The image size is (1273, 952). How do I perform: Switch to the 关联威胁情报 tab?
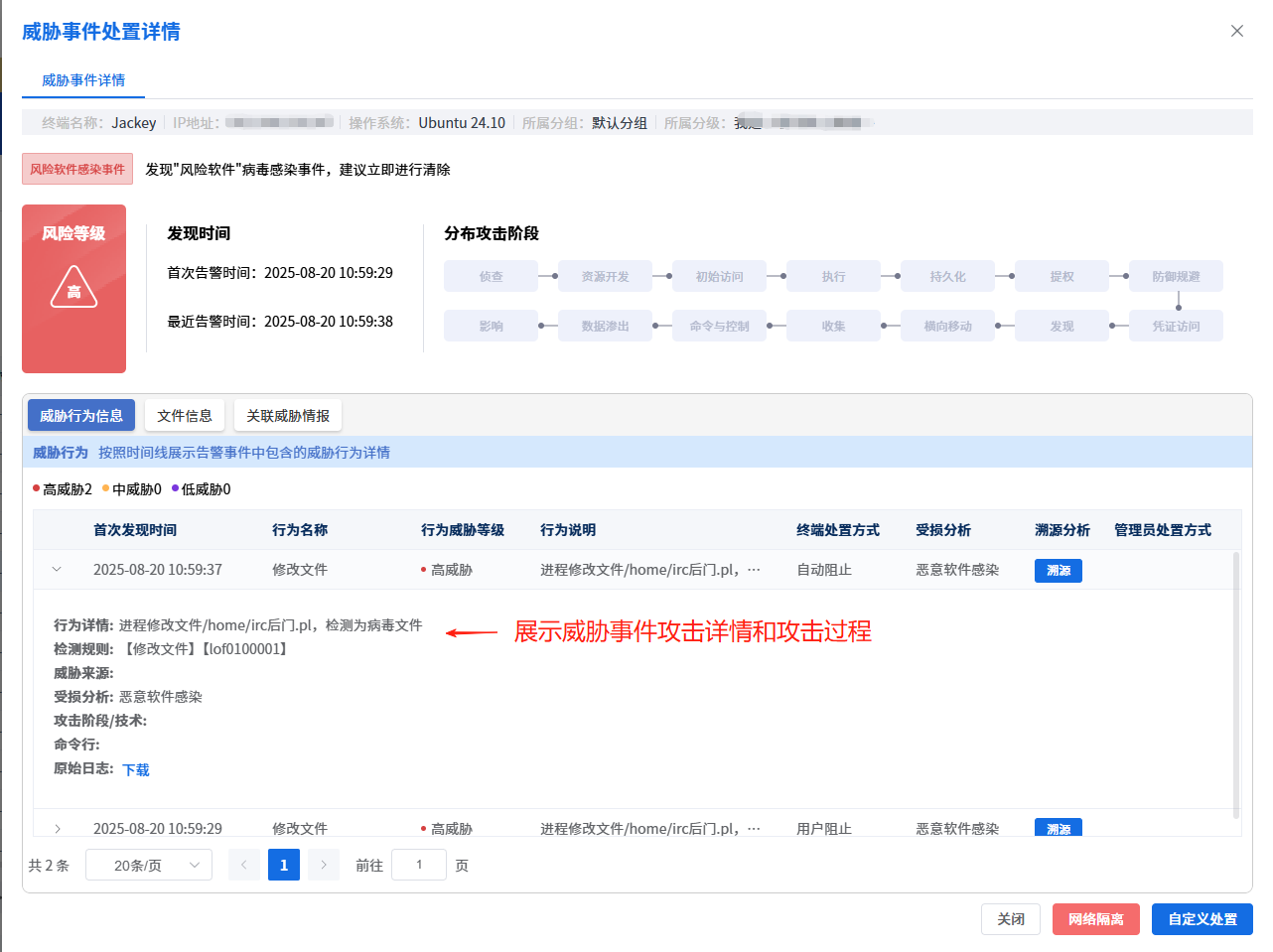(x=288, y=416)
